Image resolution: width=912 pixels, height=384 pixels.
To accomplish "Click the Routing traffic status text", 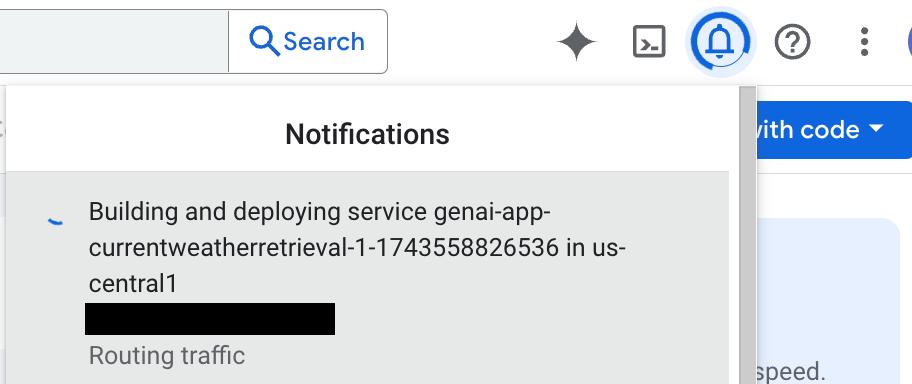I will point(167,355).
